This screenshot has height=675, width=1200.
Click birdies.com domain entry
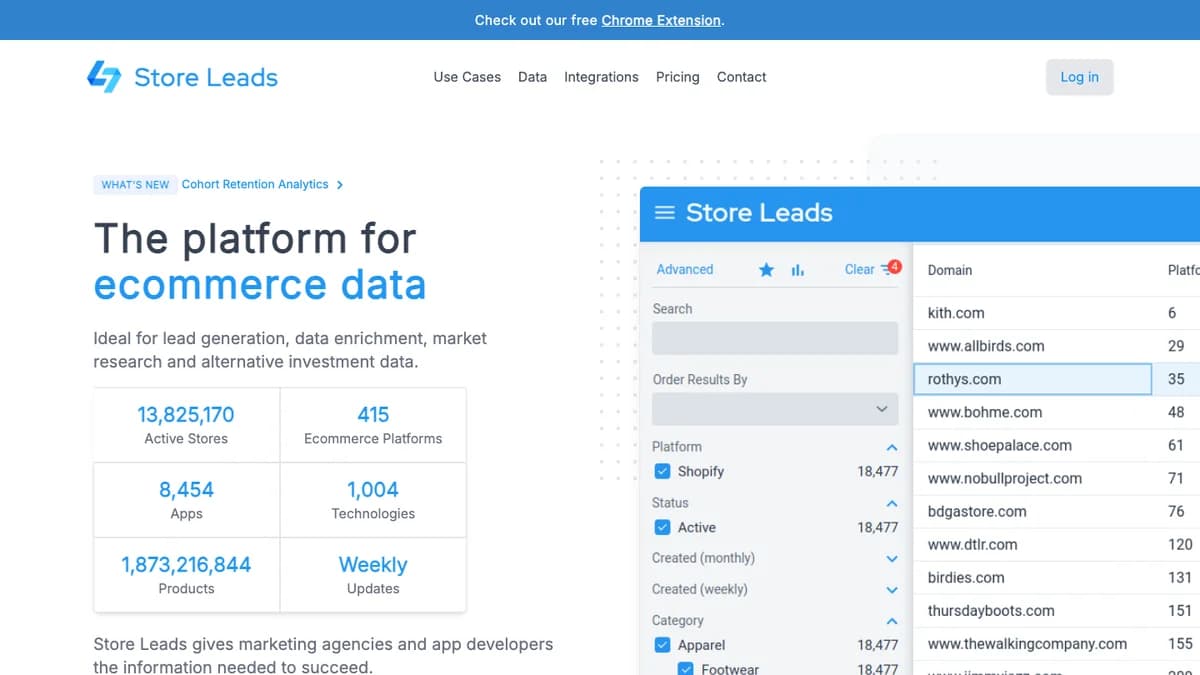tap(966, 577)
